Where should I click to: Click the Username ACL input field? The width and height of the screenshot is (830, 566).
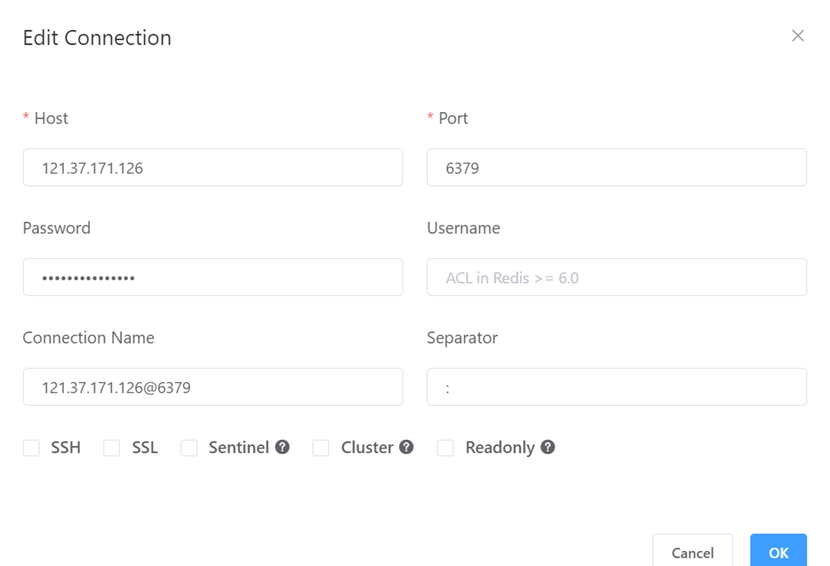click(617, 277)
